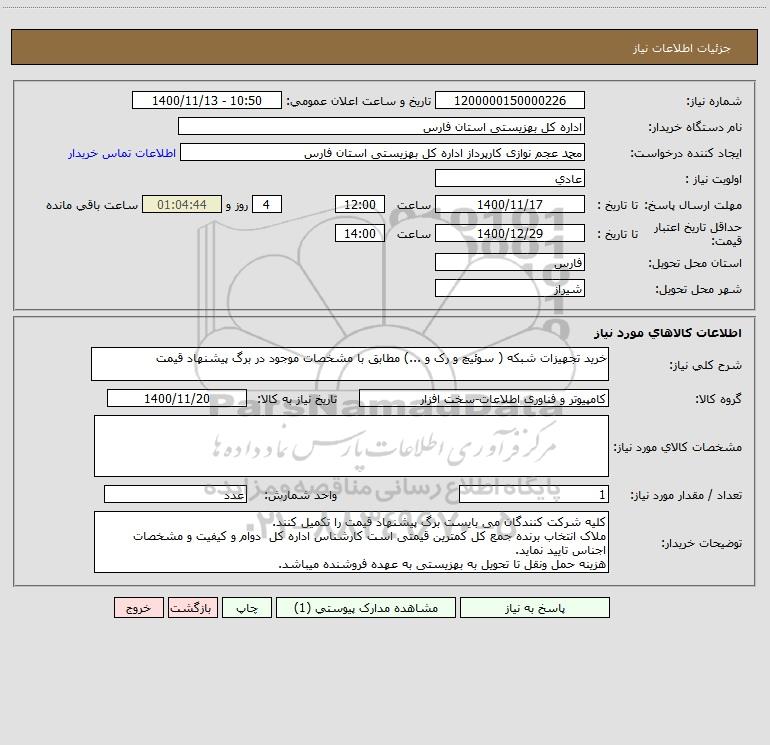Click the buyer organization name field
Screen dimensions: 770x745
[381, 126]
